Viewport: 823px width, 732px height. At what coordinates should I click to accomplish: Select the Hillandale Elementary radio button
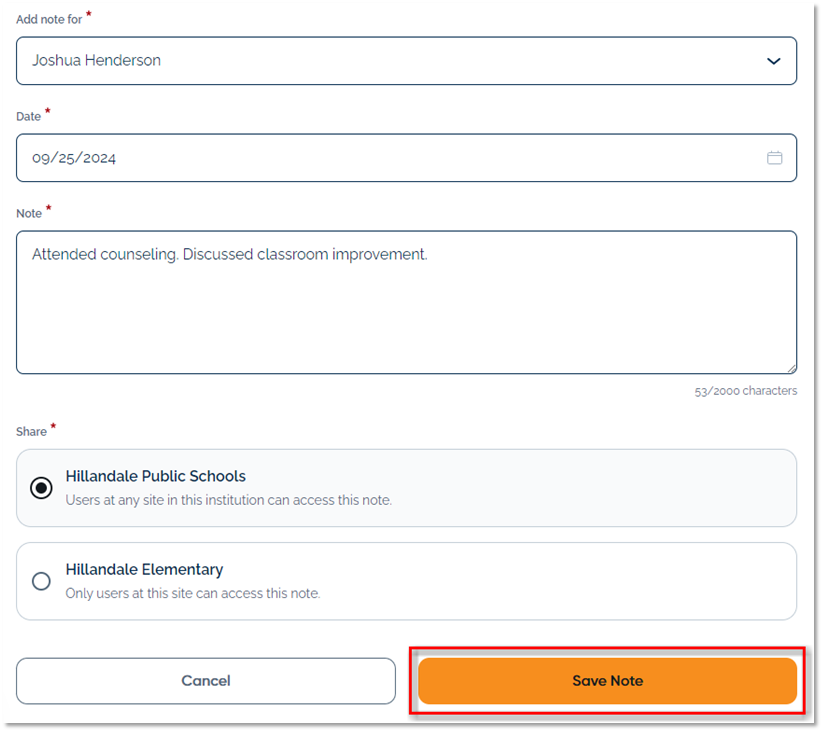point(41,581)
